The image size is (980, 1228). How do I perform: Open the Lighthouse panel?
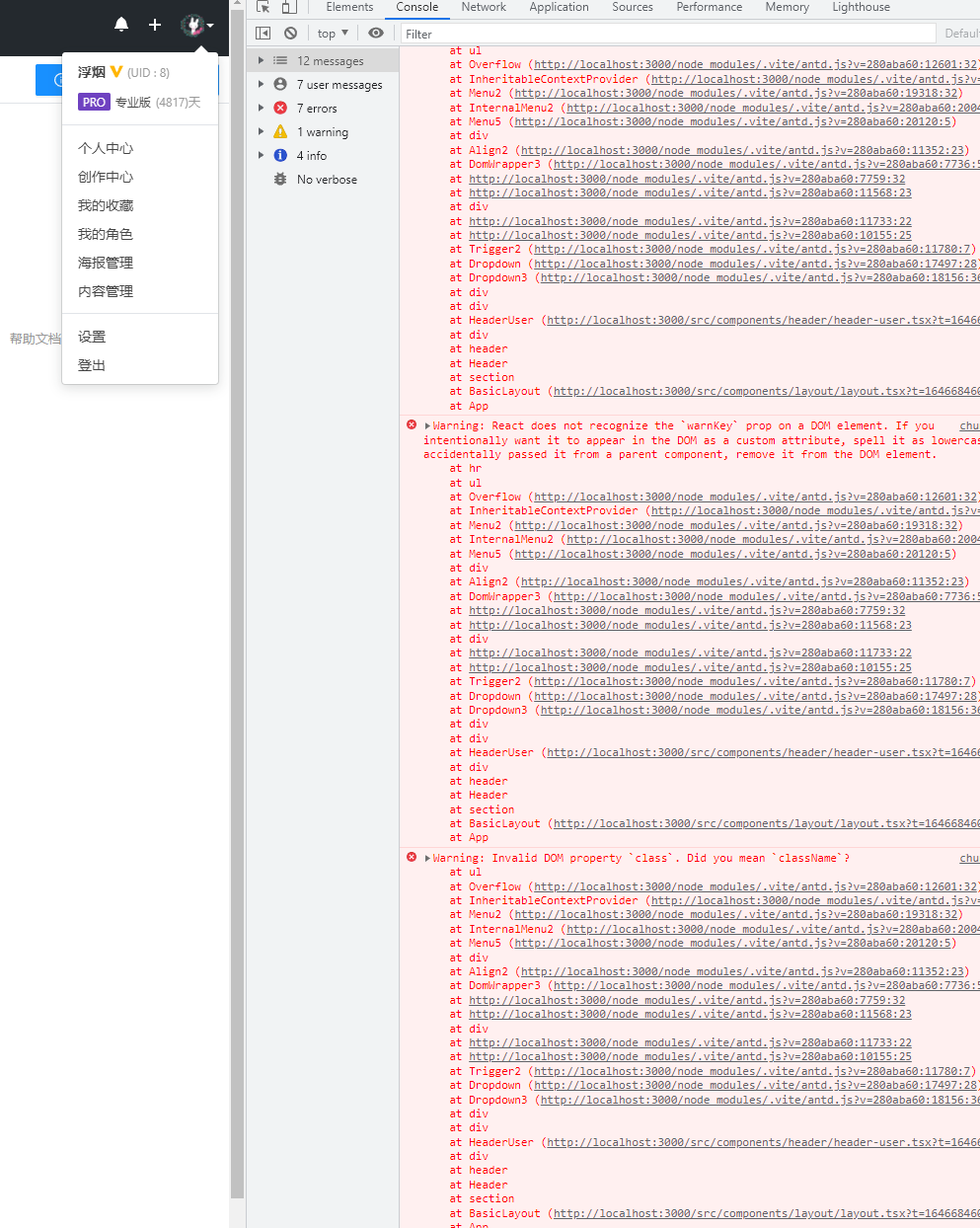point(861,7)
